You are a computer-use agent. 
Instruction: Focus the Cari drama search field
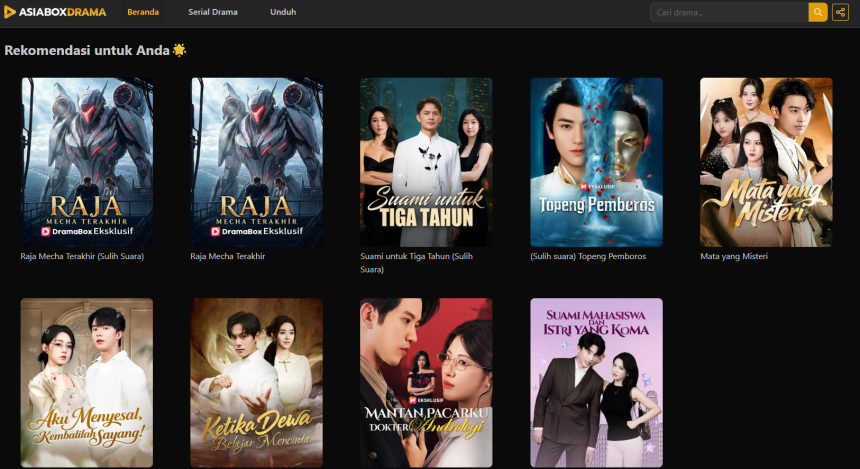(729, 12)
